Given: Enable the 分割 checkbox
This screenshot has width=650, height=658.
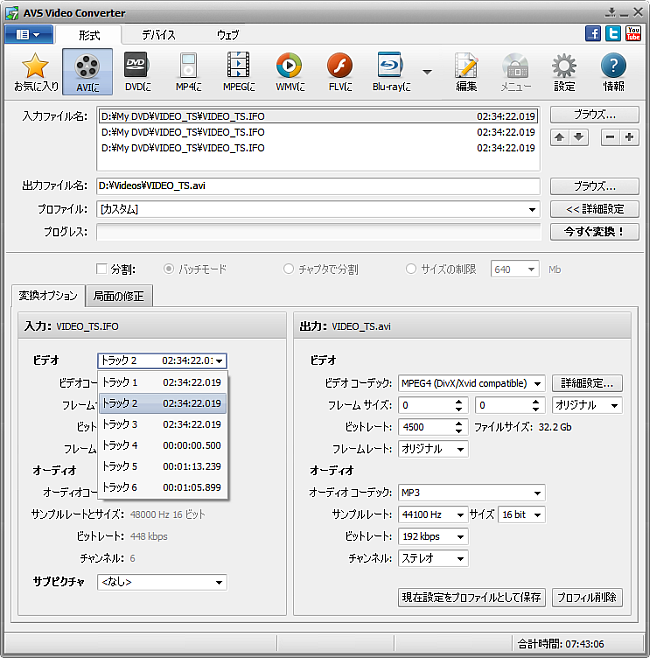Looking at the screenshot, I should [102, 269].
